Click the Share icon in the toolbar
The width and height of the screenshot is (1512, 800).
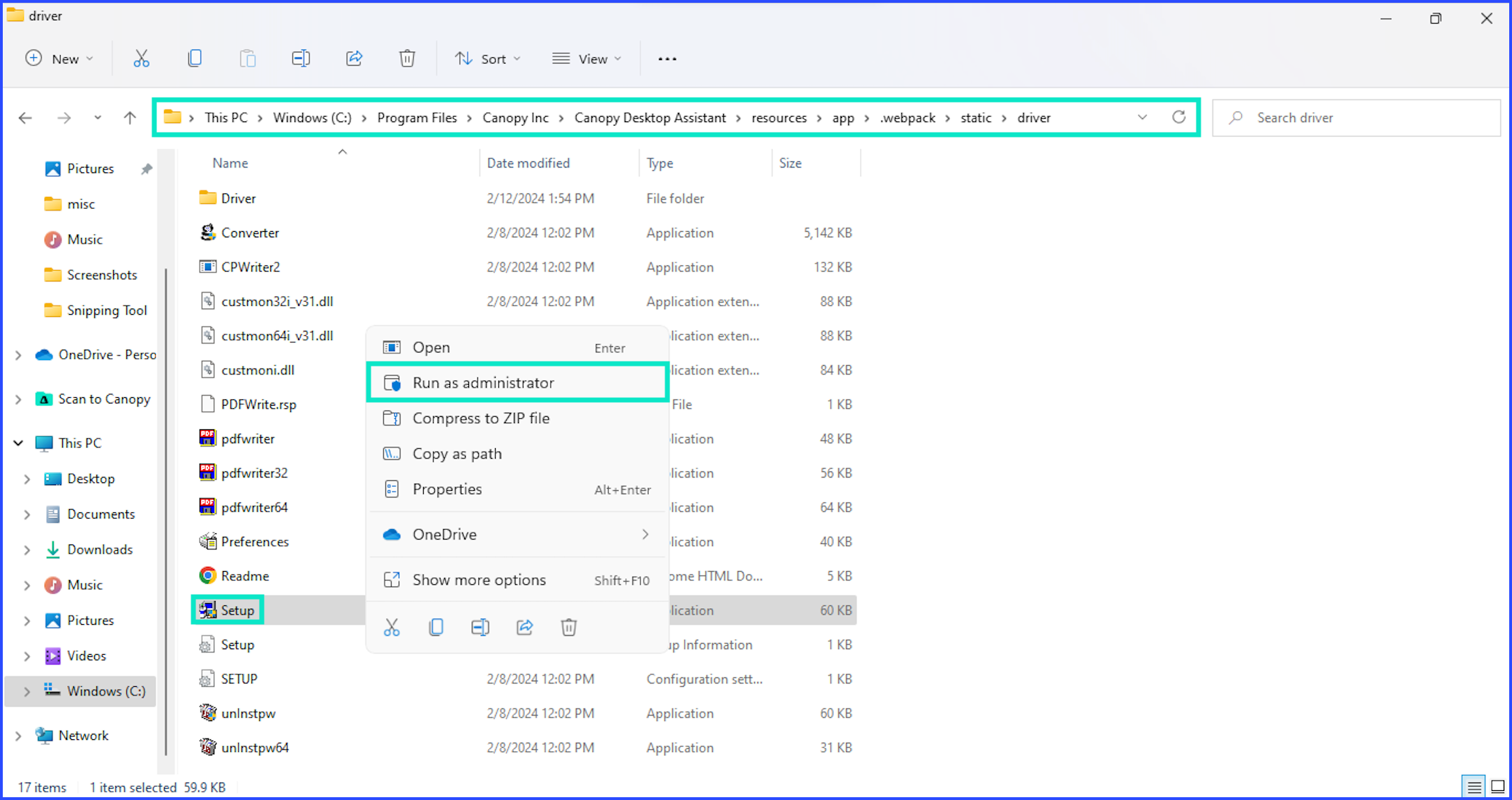pos(354,59)
